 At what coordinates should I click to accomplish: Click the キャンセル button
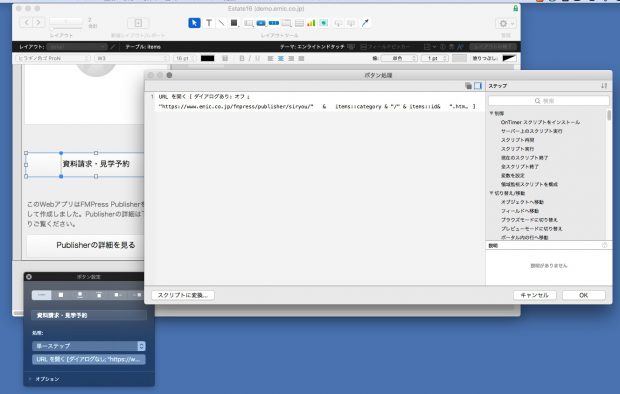click(534, 295)
